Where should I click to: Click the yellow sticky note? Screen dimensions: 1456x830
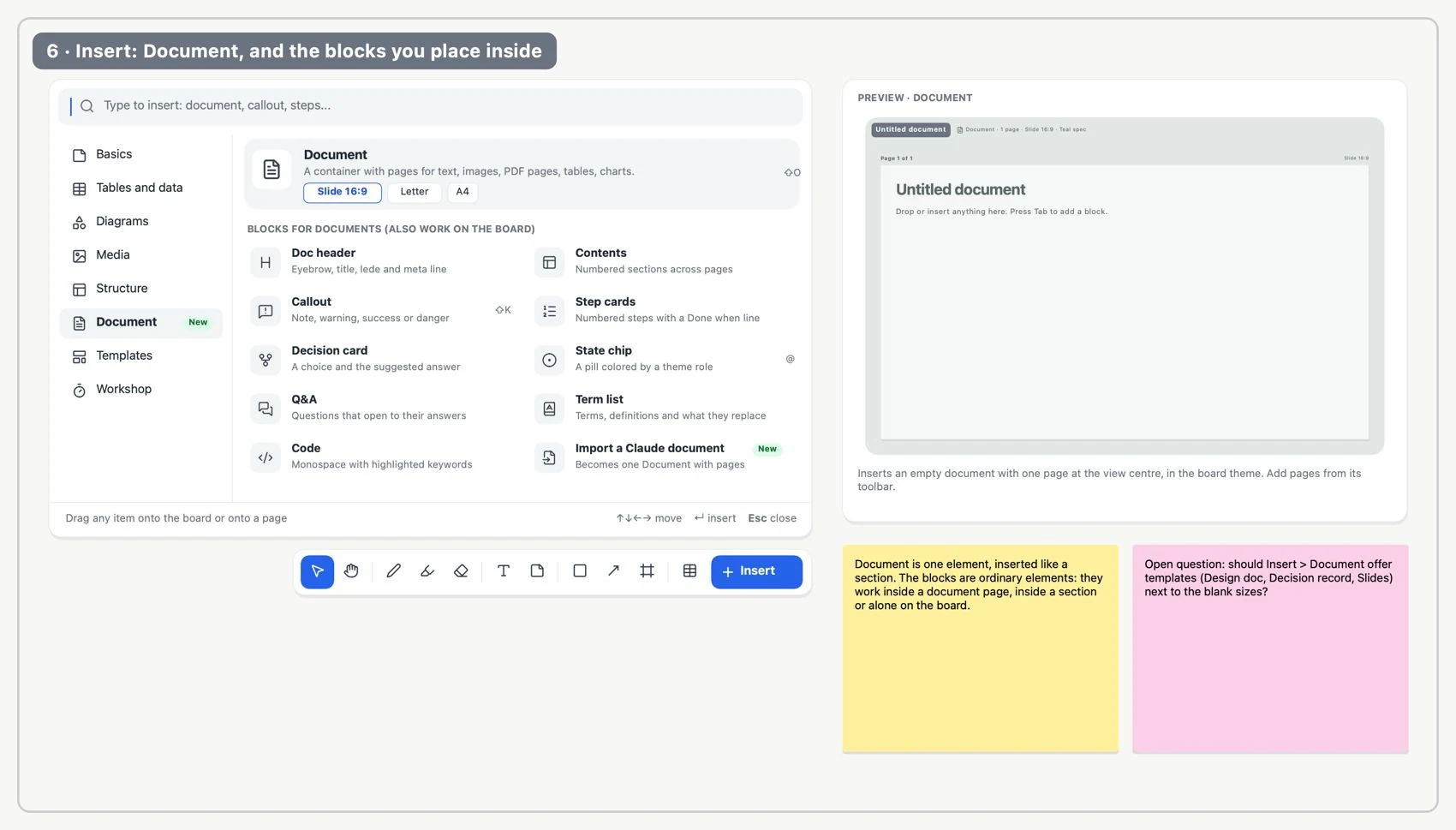[981, 648]
